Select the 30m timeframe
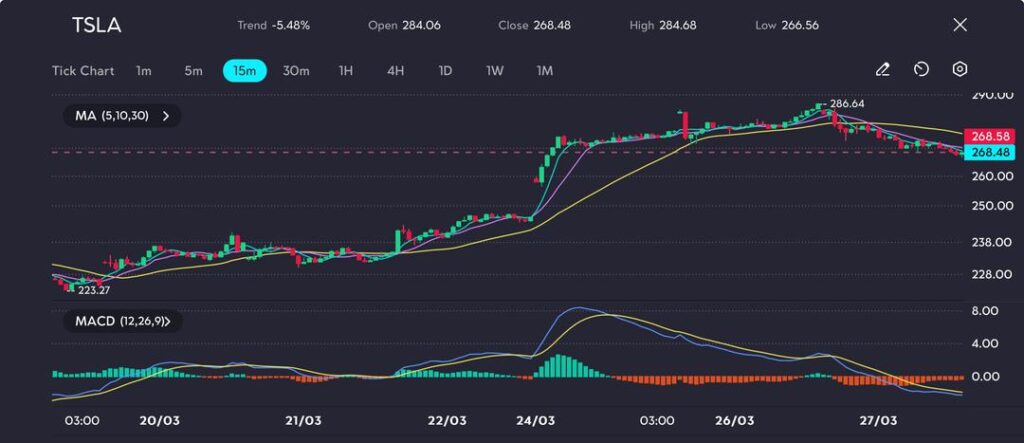This screenshot has width=1024, height=443. click(x=296, y=71)
